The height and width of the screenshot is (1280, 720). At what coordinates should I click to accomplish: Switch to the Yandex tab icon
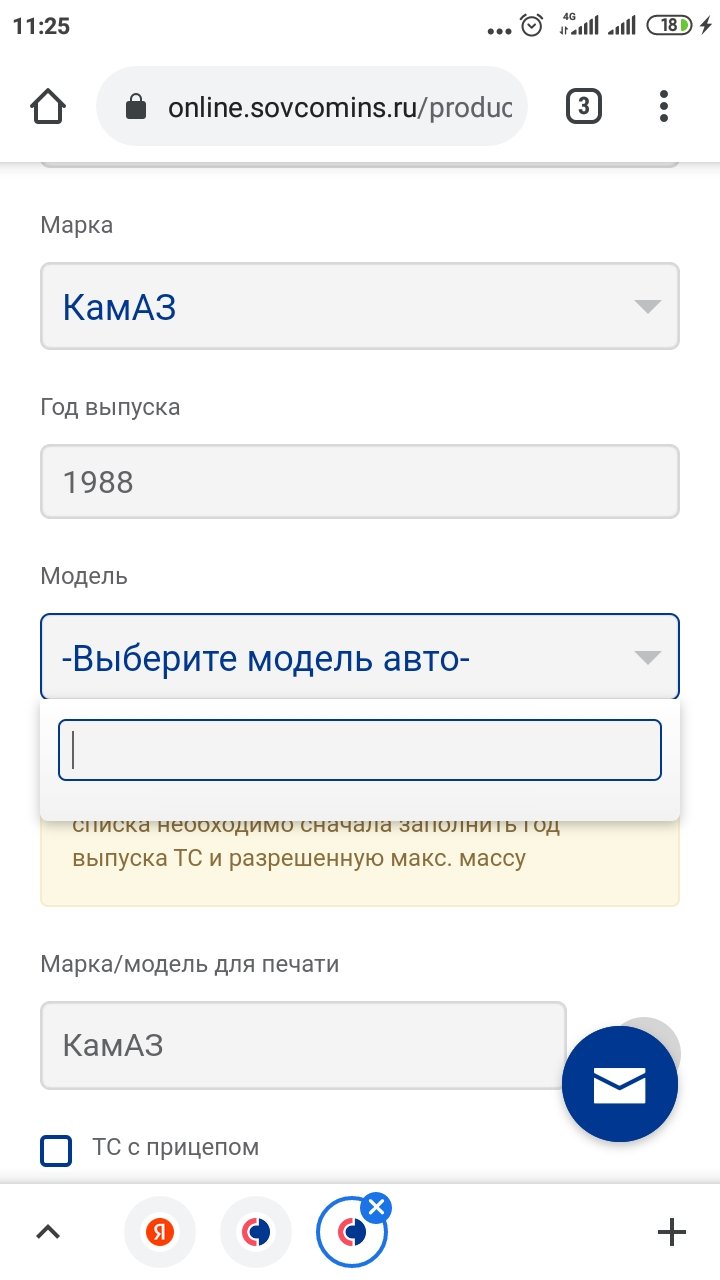coord(159,1232)
